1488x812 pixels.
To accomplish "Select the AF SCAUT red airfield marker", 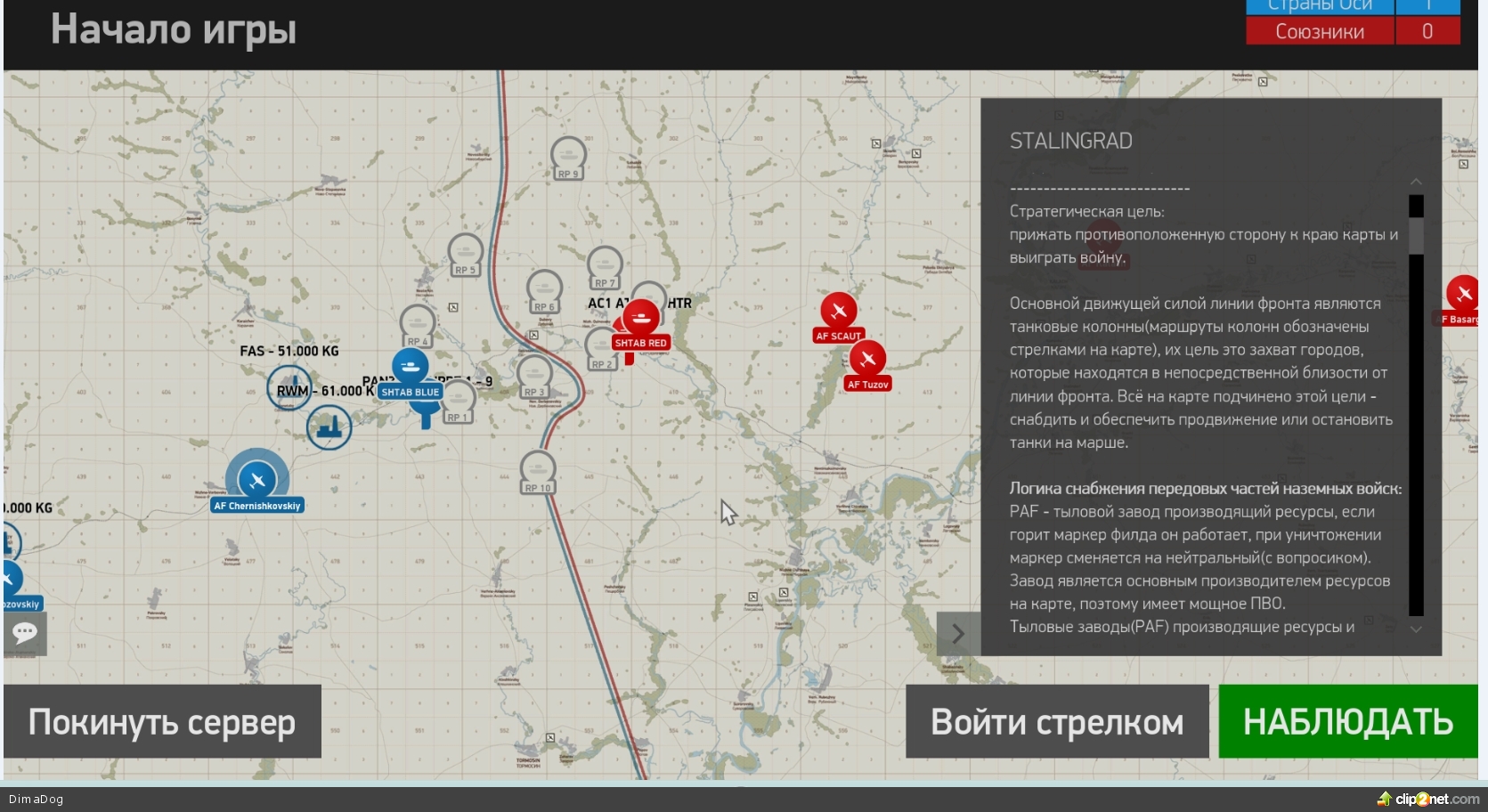I will pos(839,311).
